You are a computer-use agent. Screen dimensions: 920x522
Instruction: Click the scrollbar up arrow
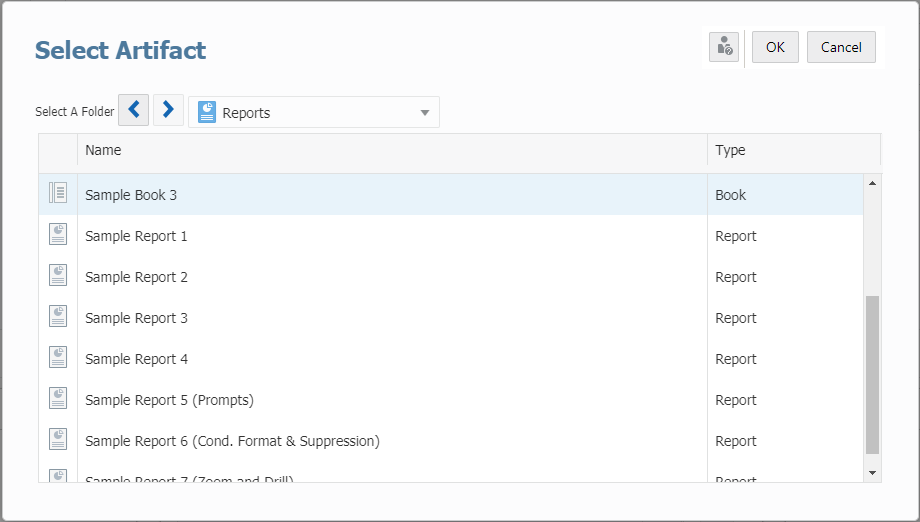pos(872,184)
